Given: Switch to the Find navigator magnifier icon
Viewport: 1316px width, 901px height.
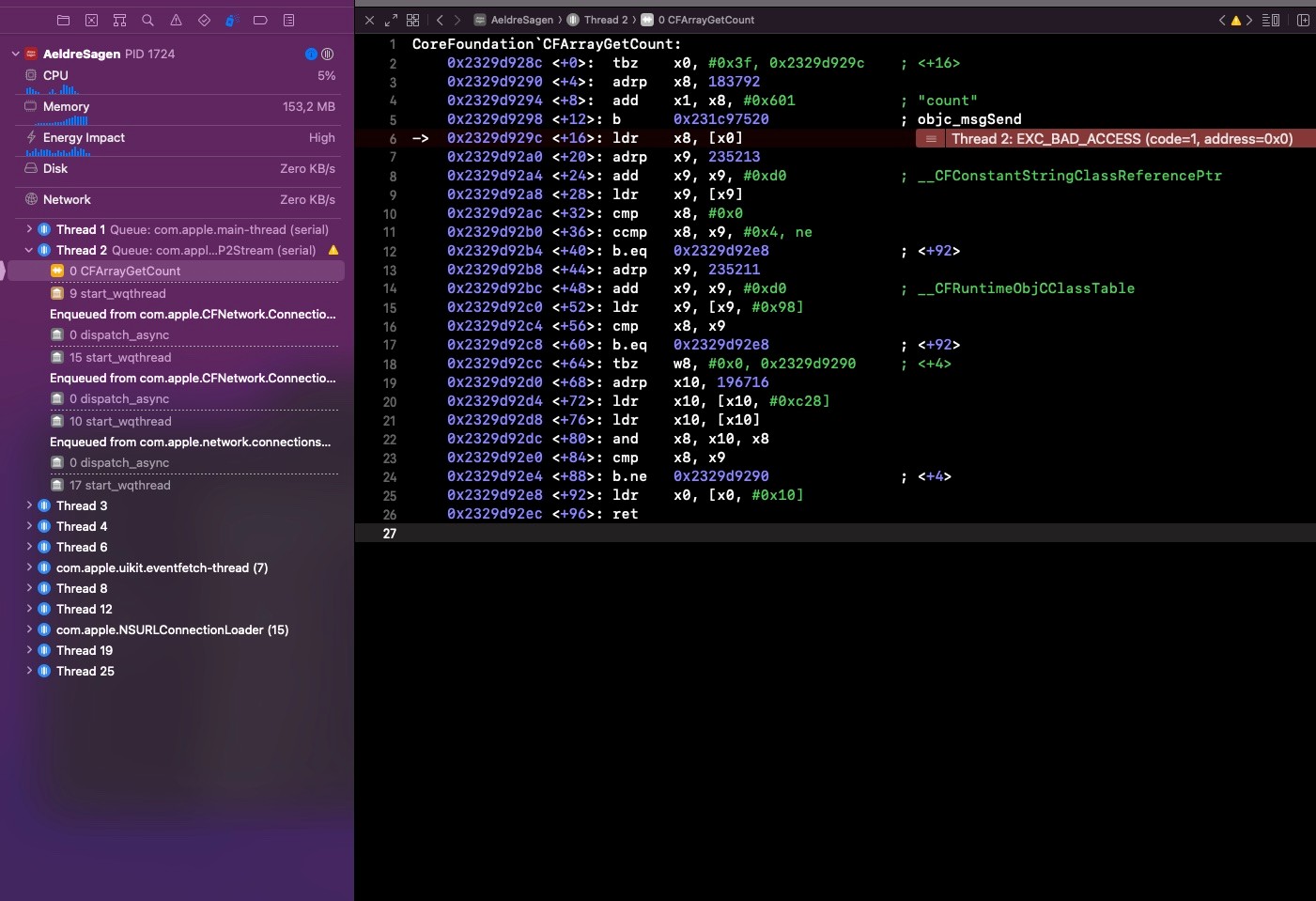Looking at the screenshot, I should 147,20.
